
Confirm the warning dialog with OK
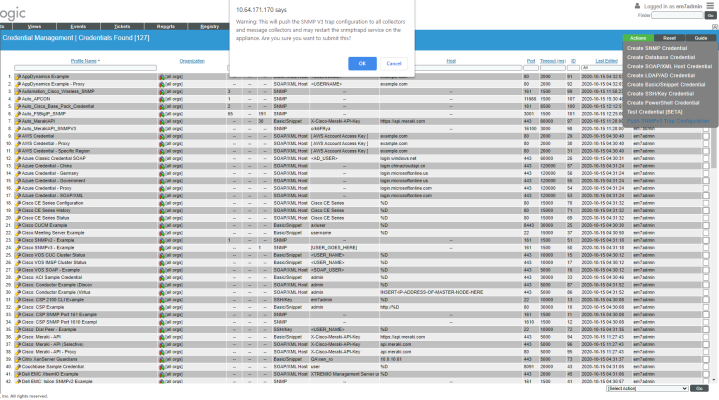click(362, 63)
